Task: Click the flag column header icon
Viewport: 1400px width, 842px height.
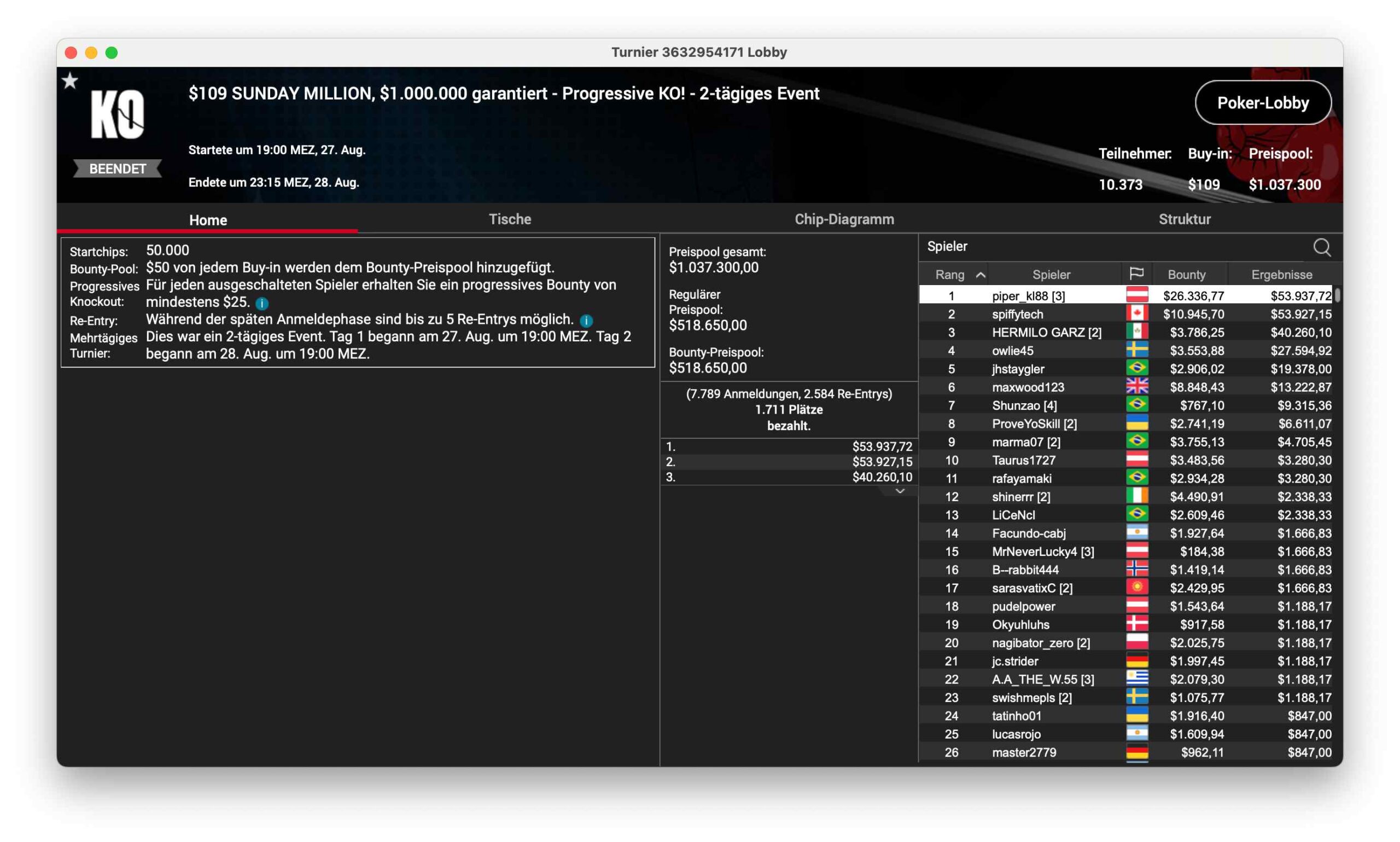Action: click(x=1136, y=274)
